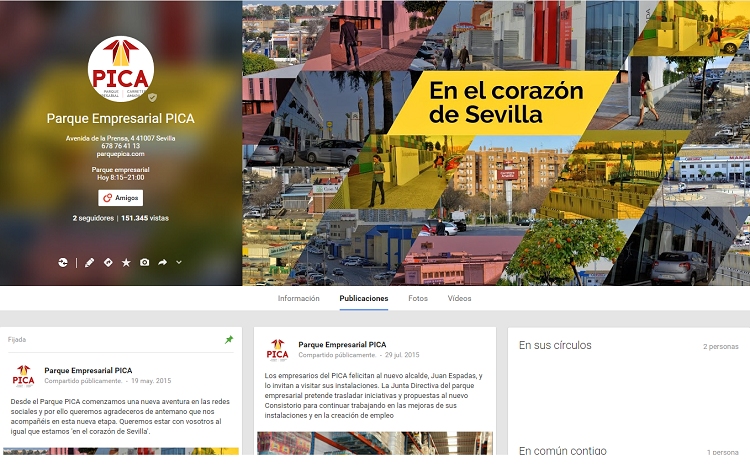Click the Parque empresarial category label
The width and height of the screenshot is (750, 468).
tap(121, 170)
